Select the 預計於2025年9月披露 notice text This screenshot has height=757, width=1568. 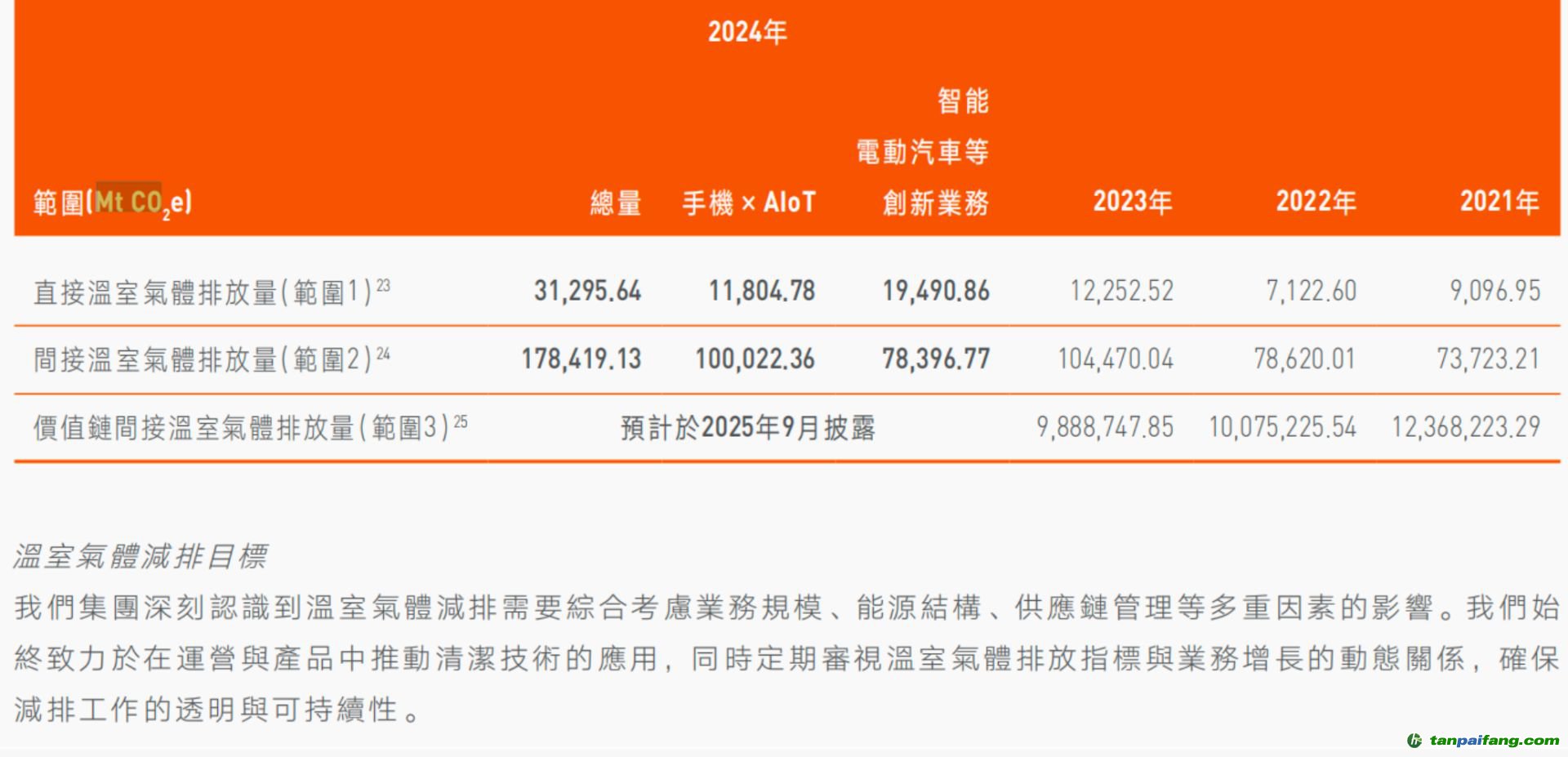coord(747,427)
